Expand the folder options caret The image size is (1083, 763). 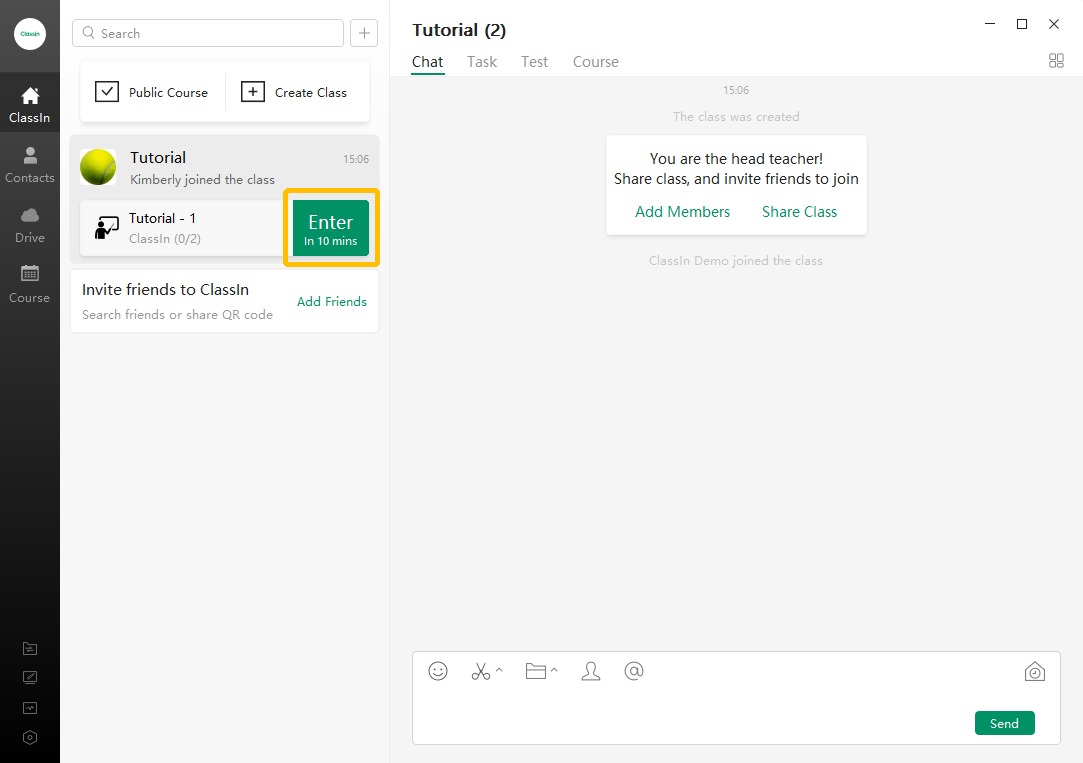point(554,670)
